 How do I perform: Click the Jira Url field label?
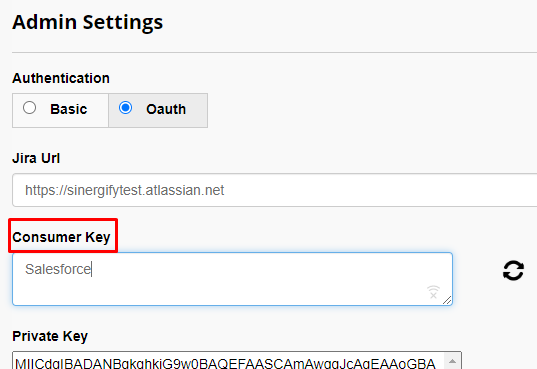(x=36, y=158)
